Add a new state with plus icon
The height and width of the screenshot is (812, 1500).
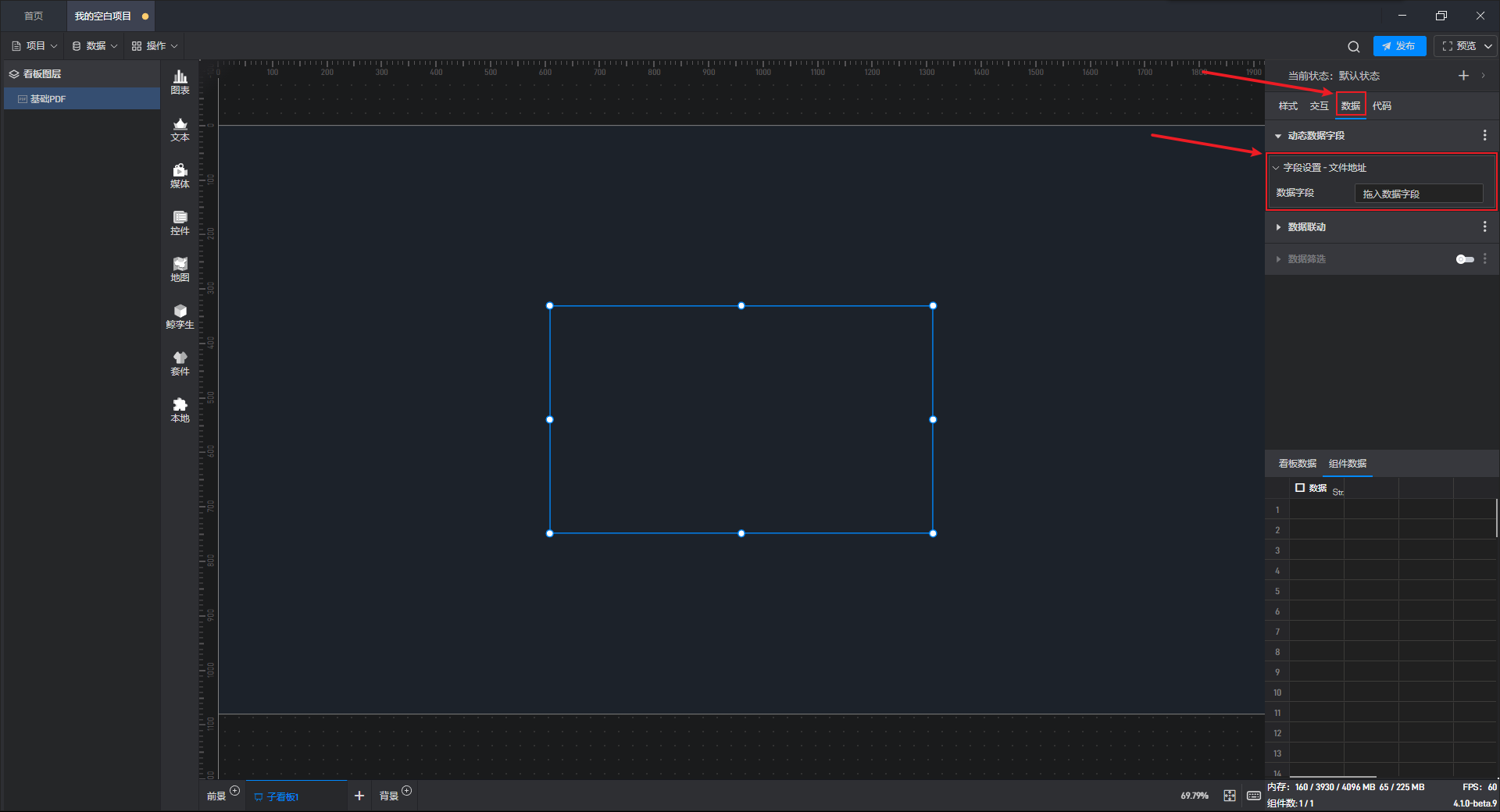click(x=1463, y=76)
